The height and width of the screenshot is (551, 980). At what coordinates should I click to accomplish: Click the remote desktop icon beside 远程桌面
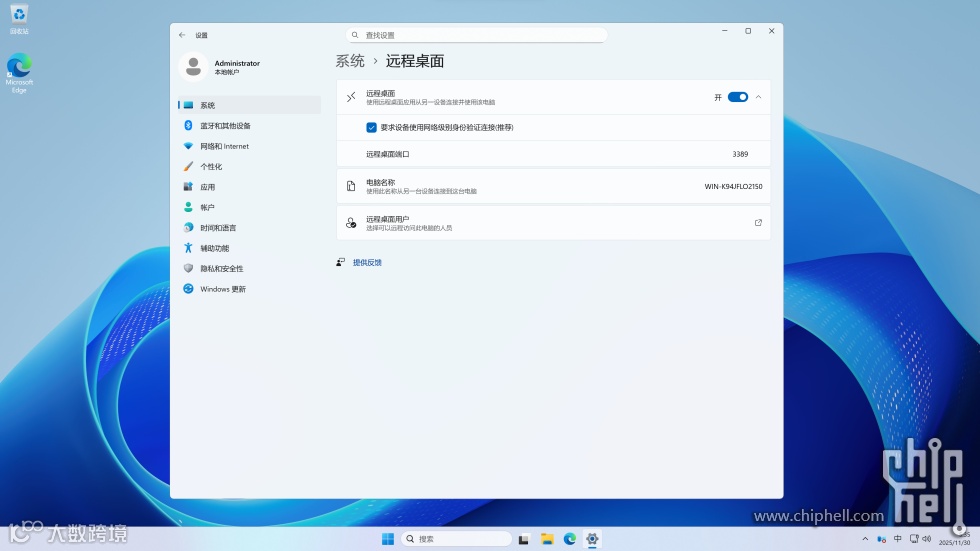click(351, 97)
